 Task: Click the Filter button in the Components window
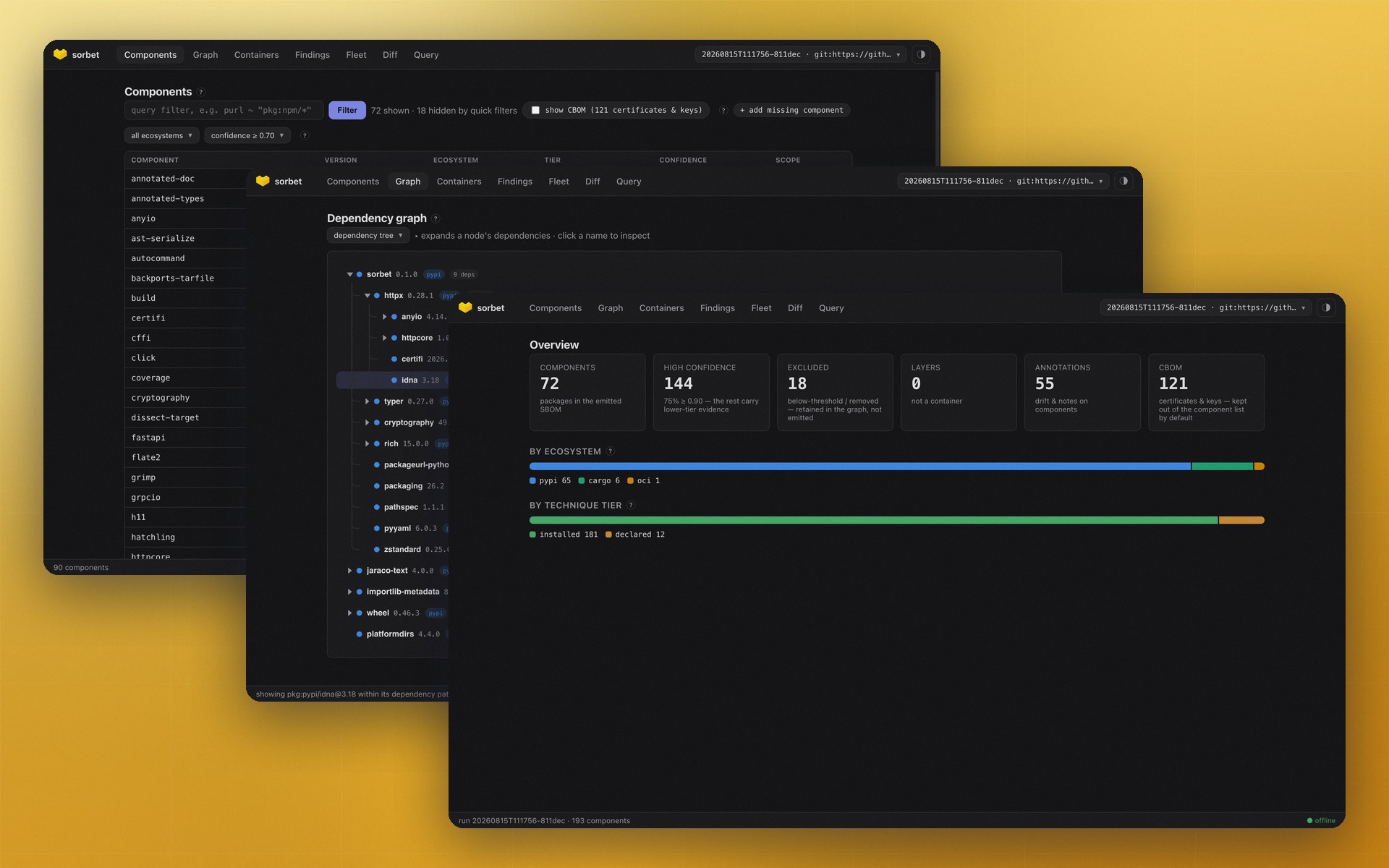pyautogui.click(x=347, y=110)
